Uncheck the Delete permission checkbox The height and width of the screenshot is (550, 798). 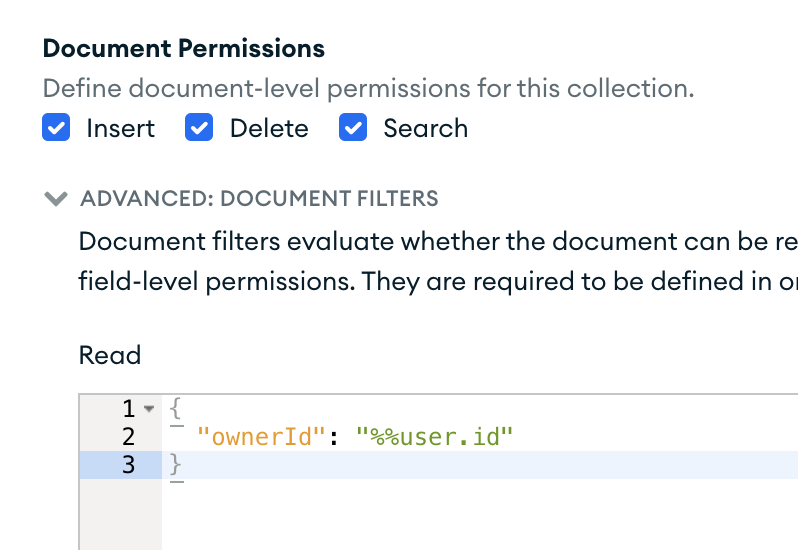[x=200, y=128]
